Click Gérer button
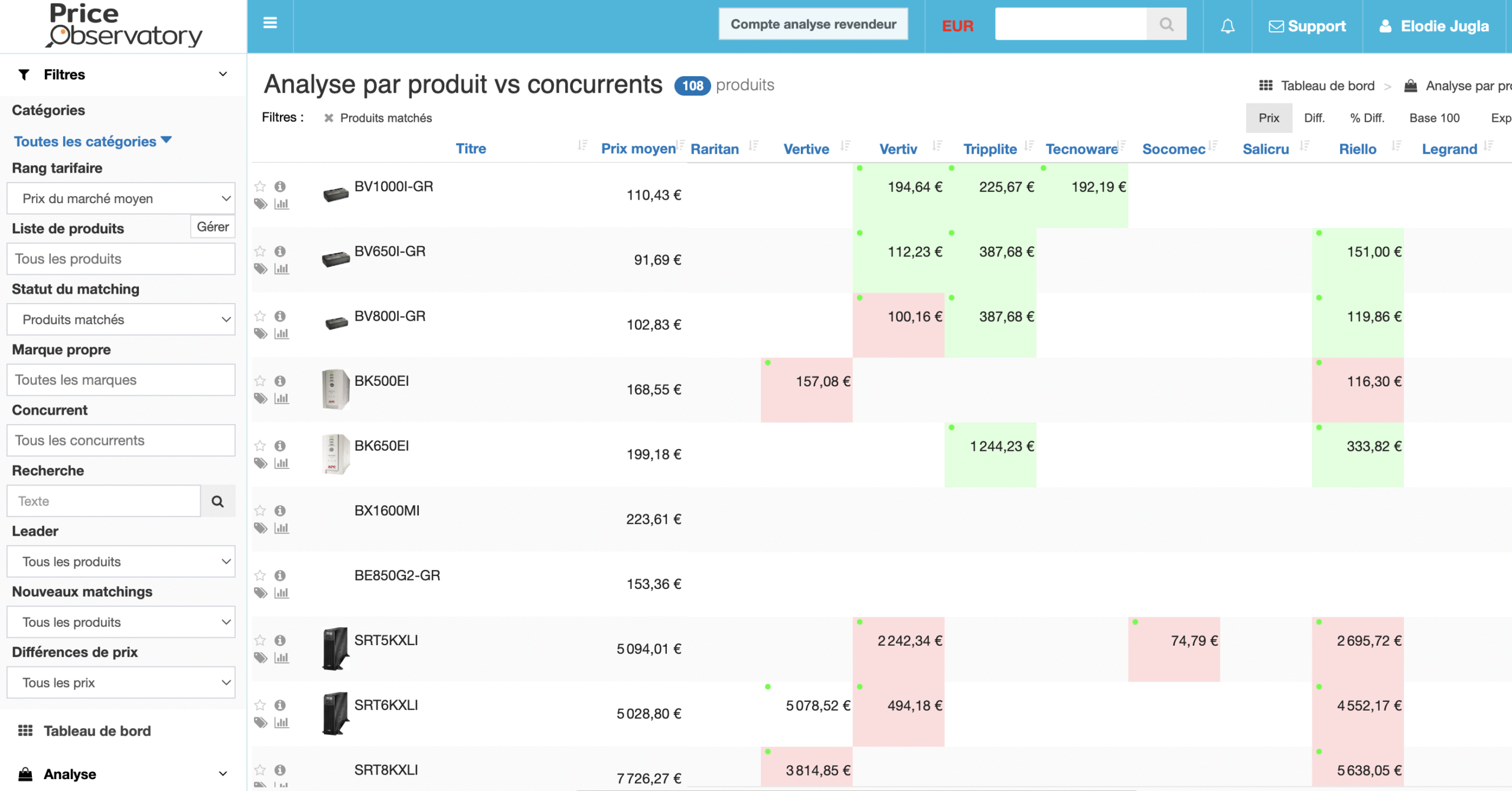Image resolution: width=1512 pixels, height=791 pixels. (213, 227)
